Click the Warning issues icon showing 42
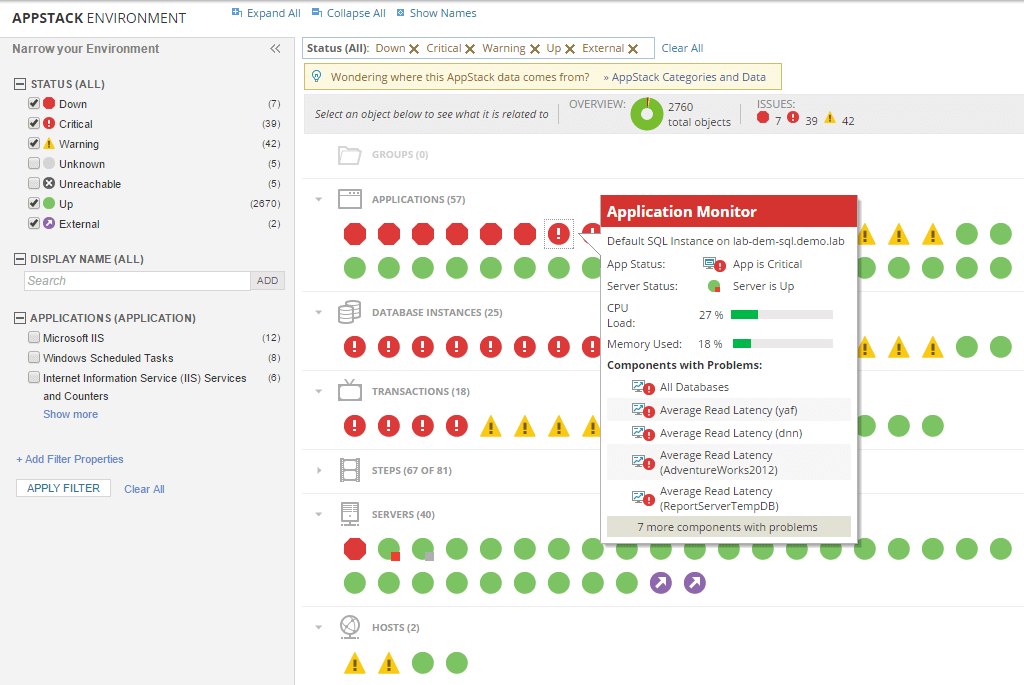Screen dimensions: 1024x685 coord(830,118)
